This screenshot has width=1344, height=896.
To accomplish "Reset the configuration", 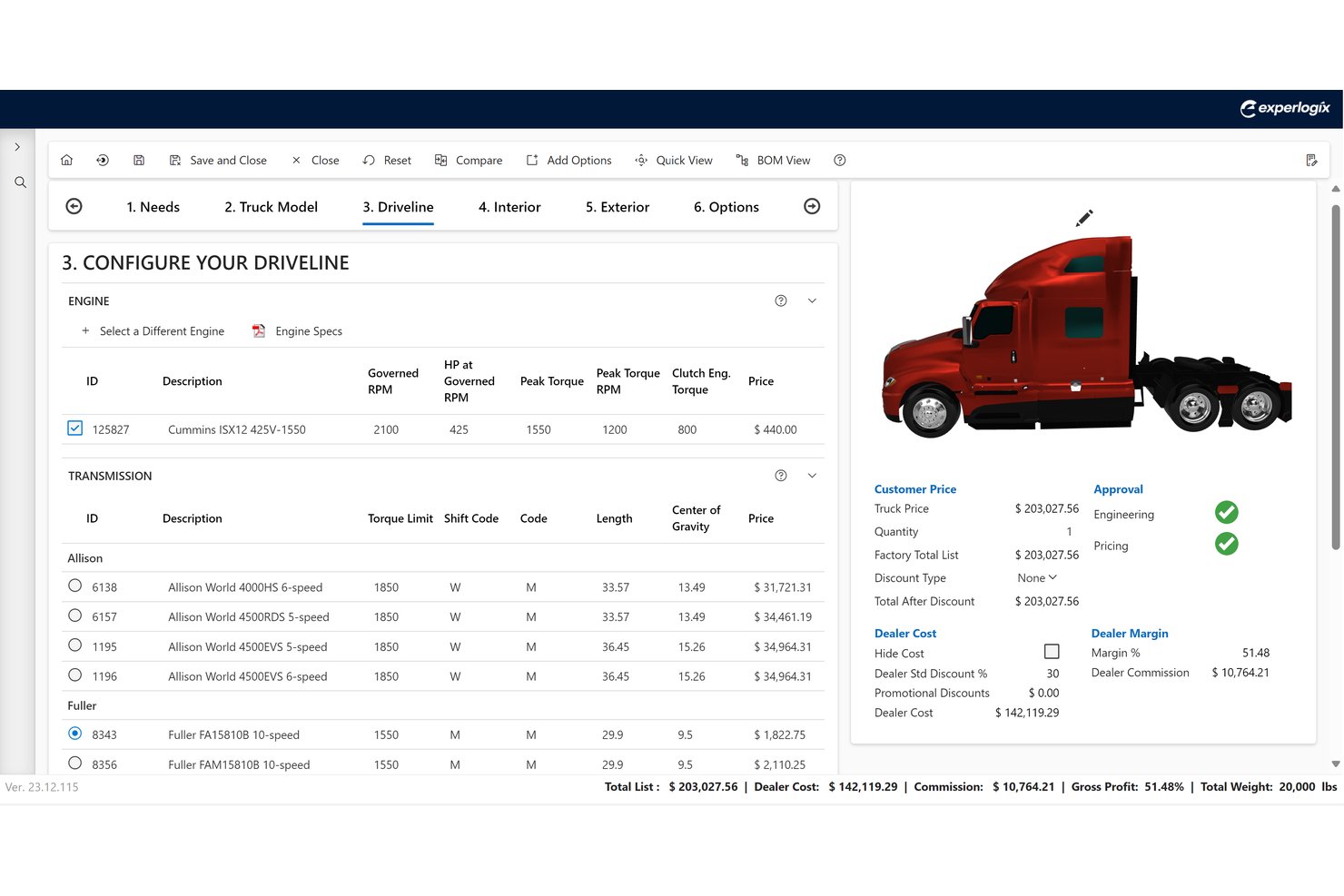I will (x=387, y=161).
